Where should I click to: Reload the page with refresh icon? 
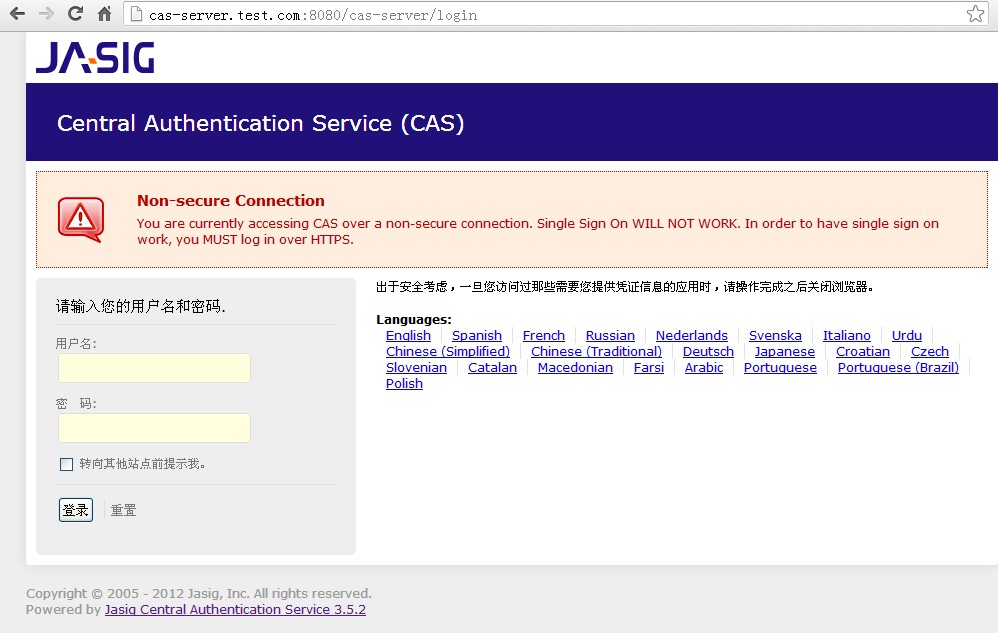pyautogui.click(x=76, y=13)
